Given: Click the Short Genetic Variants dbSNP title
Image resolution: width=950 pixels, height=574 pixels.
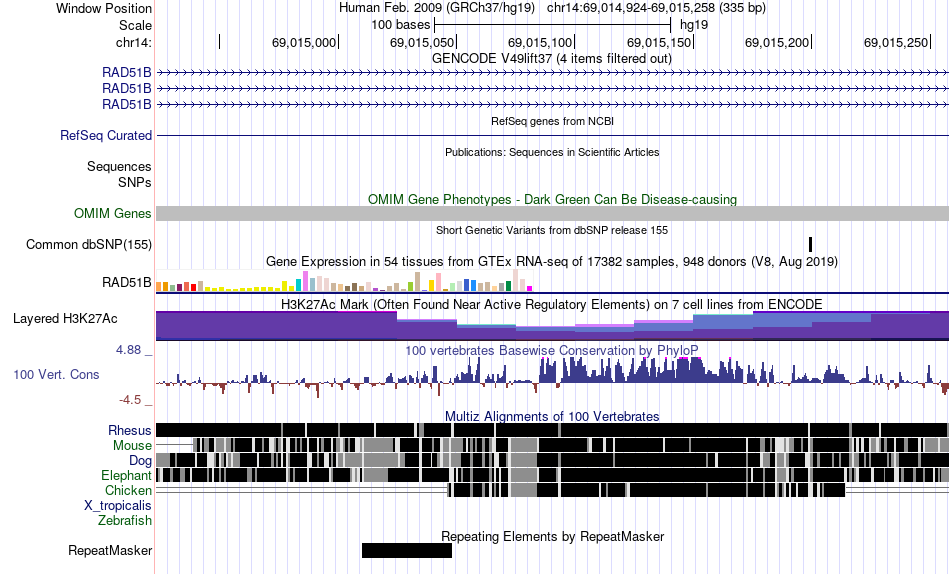Looking at the screenshot, I should click(x=552, y=230).
